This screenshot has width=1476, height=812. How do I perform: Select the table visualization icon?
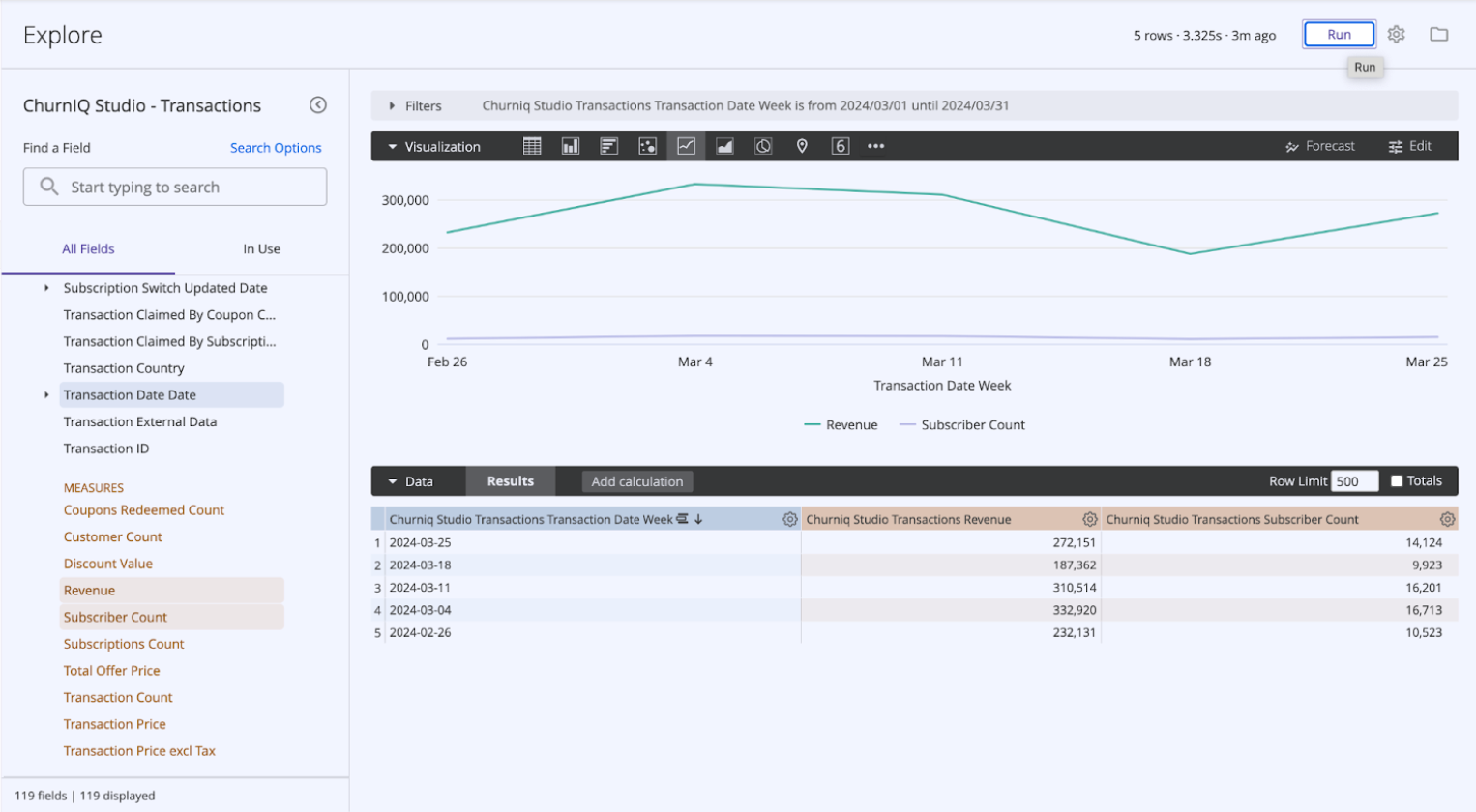point(532,146)
